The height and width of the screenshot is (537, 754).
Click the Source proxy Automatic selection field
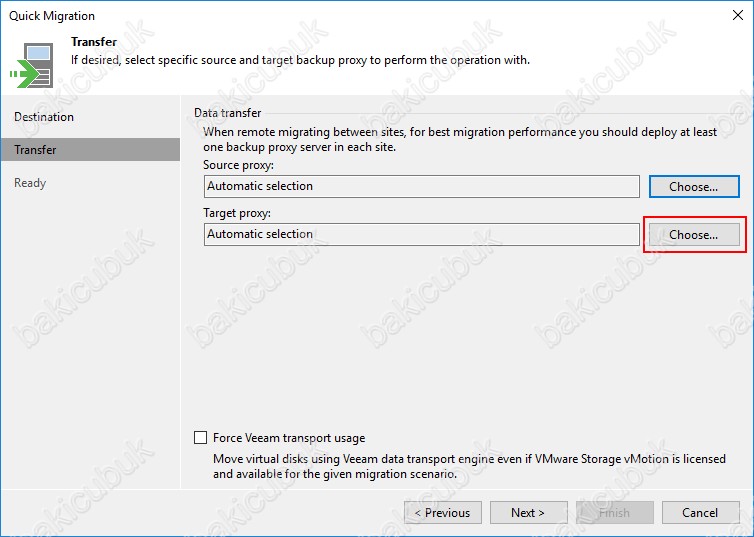(422, 186)
